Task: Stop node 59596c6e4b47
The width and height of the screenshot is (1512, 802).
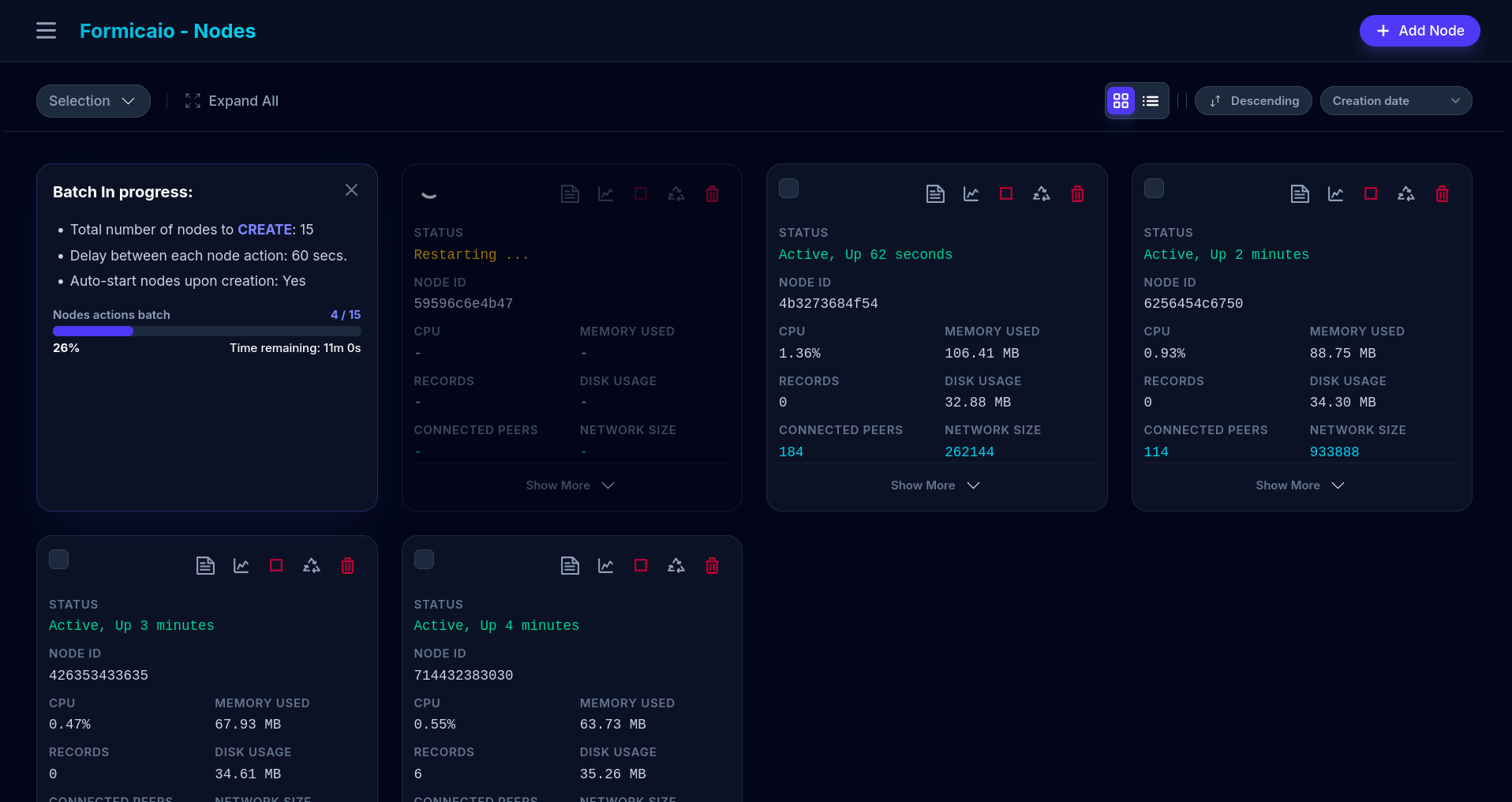Action: [x=641, y=194]
